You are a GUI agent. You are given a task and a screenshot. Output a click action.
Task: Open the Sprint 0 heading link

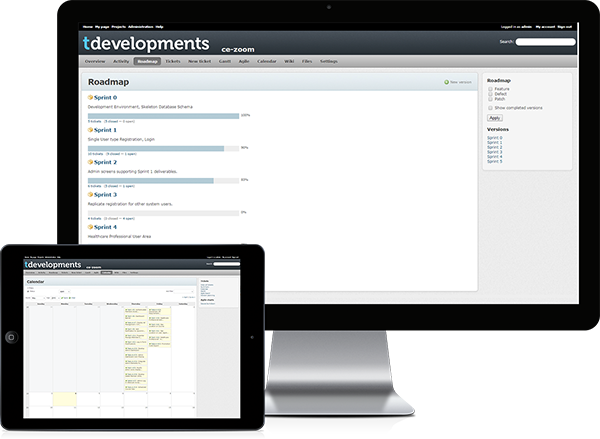point(105,98)
